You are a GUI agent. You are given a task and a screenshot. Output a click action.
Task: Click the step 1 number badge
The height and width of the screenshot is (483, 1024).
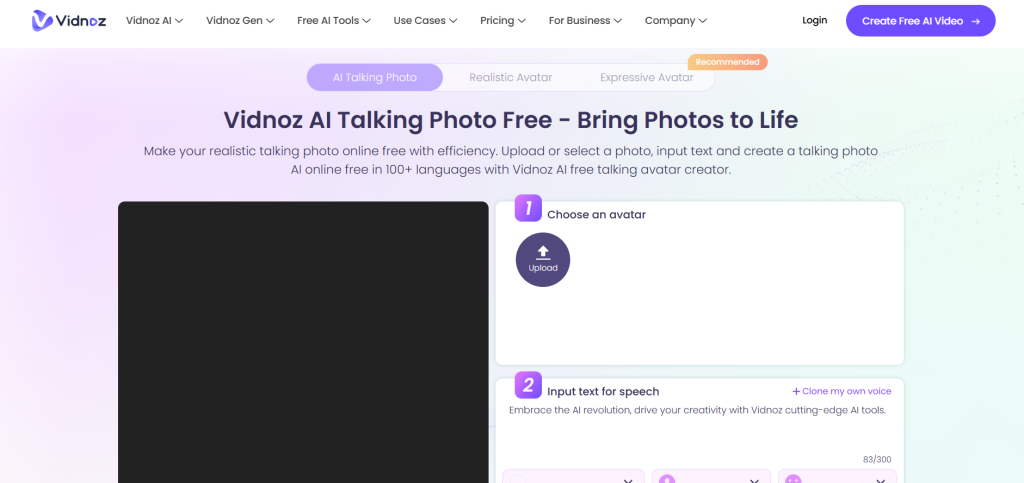click(x=527, y=208)
